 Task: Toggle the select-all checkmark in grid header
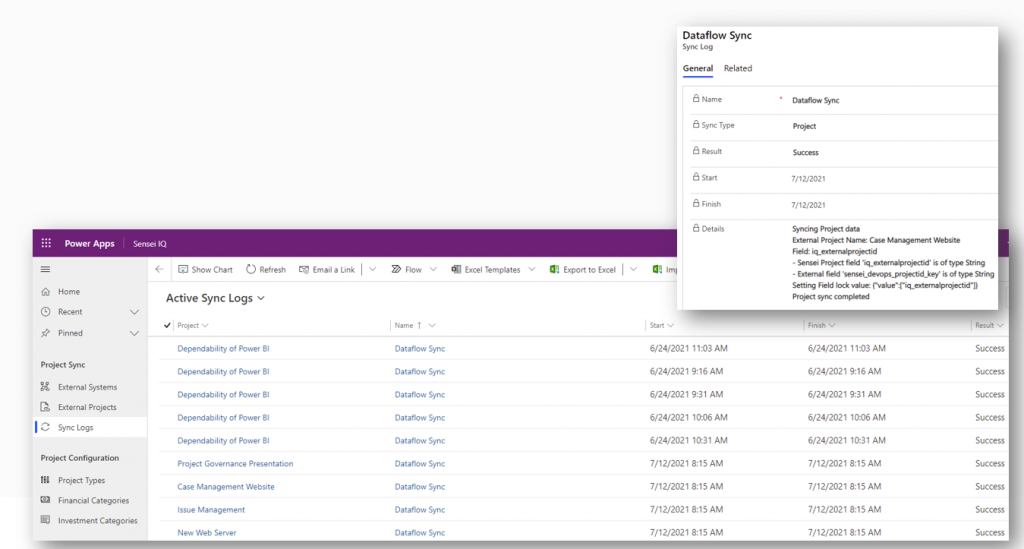tap(167, 325)
